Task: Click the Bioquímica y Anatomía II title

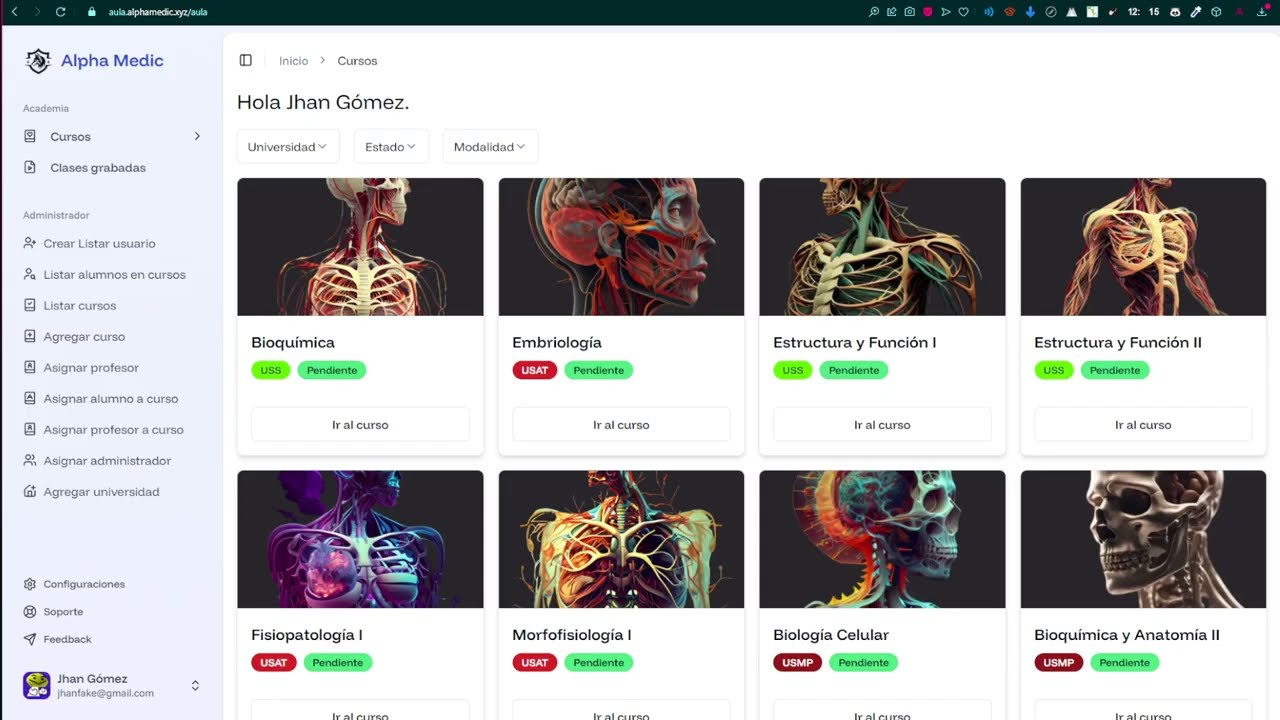Action: (1127, 635)
